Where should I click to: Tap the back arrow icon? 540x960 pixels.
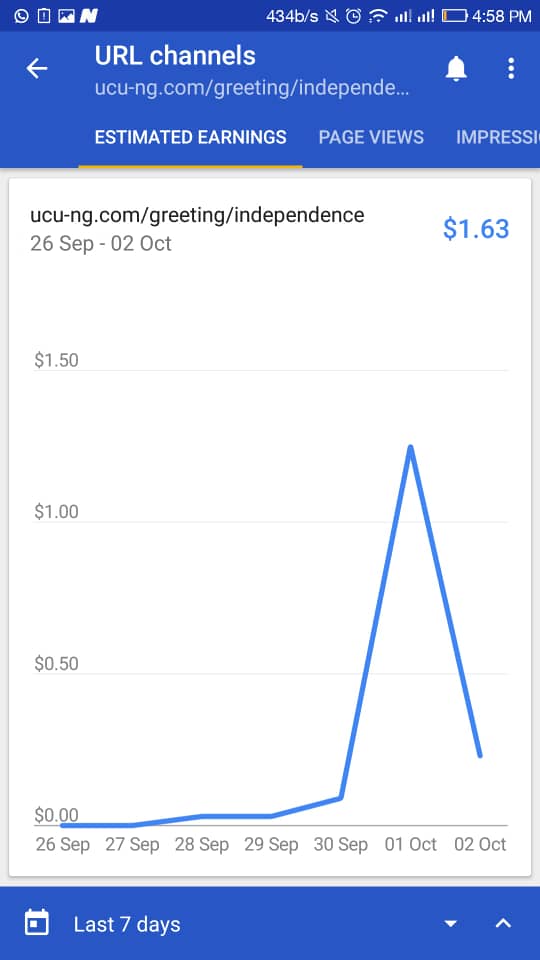[37, 69]
